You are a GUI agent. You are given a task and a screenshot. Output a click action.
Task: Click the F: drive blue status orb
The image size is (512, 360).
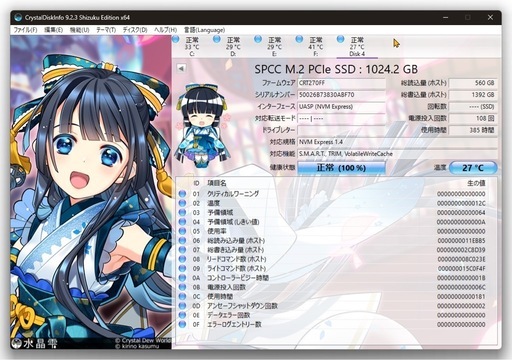pyautogui.click(x=299, y=39)
